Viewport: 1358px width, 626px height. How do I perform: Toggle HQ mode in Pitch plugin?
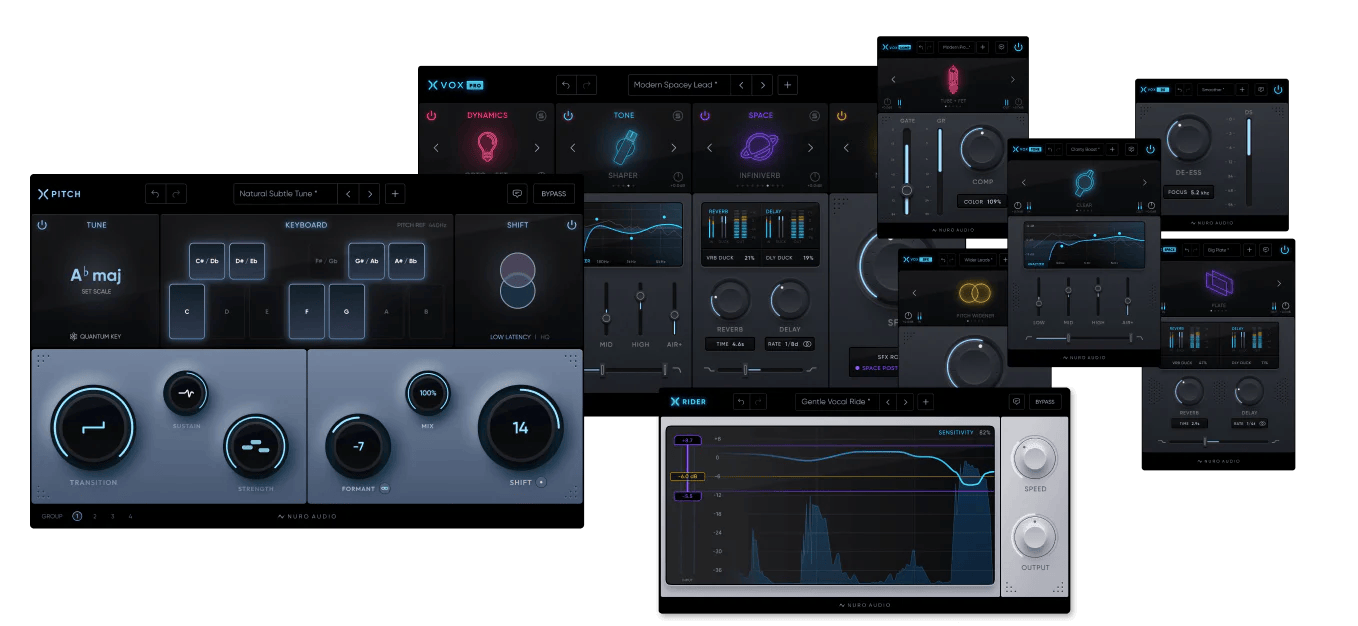[x=545, y=337]
